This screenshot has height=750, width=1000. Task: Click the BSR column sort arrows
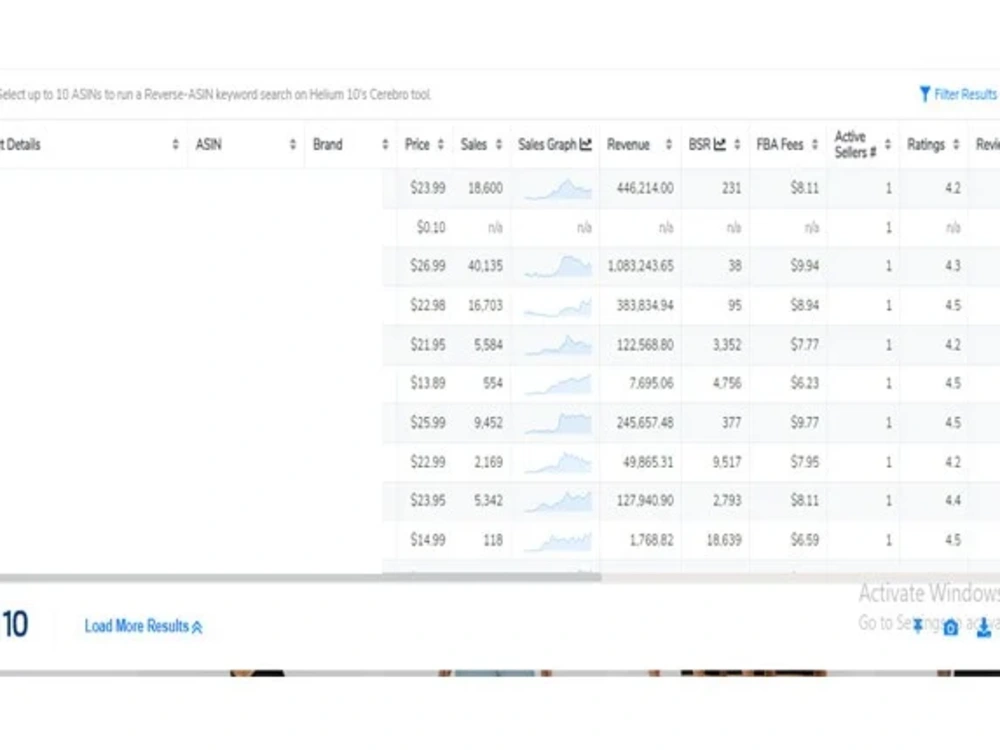pyautogui.click(x=737, y=145)
